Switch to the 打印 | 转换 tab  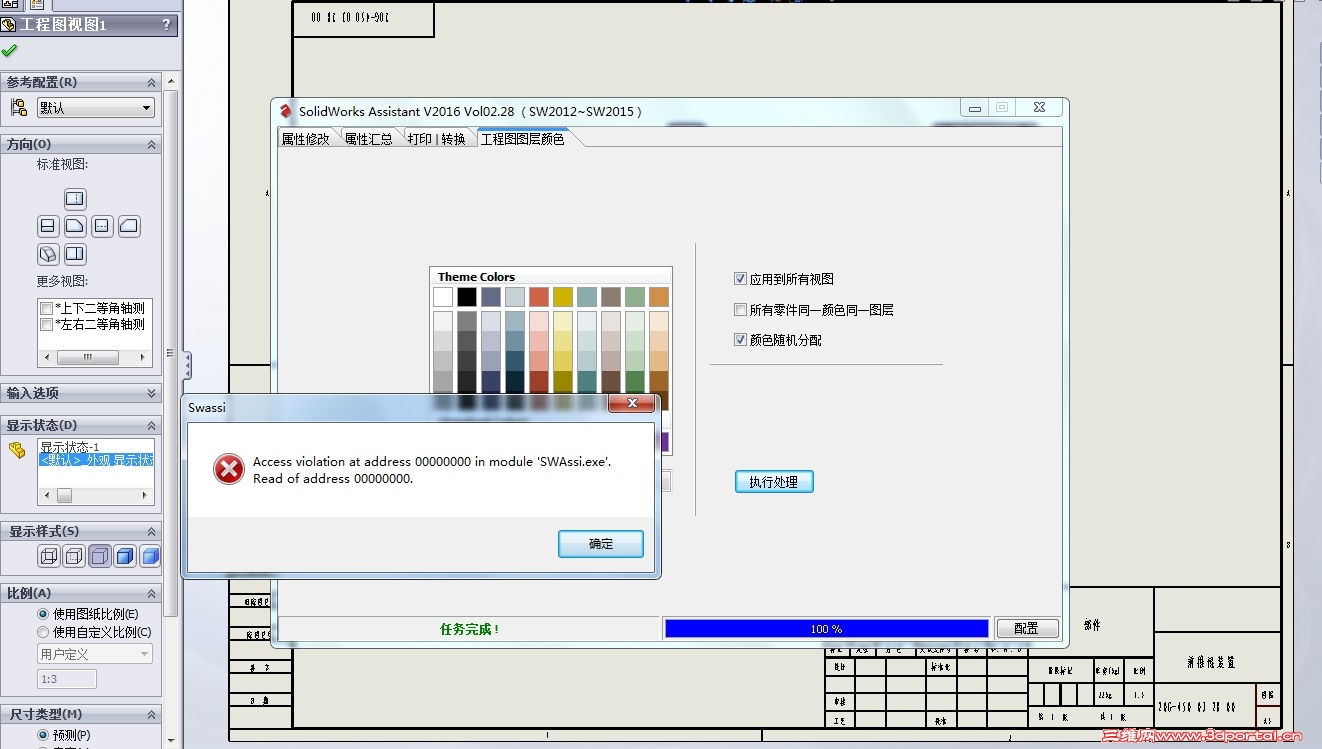pyautogui.click(x=437, y=139)
